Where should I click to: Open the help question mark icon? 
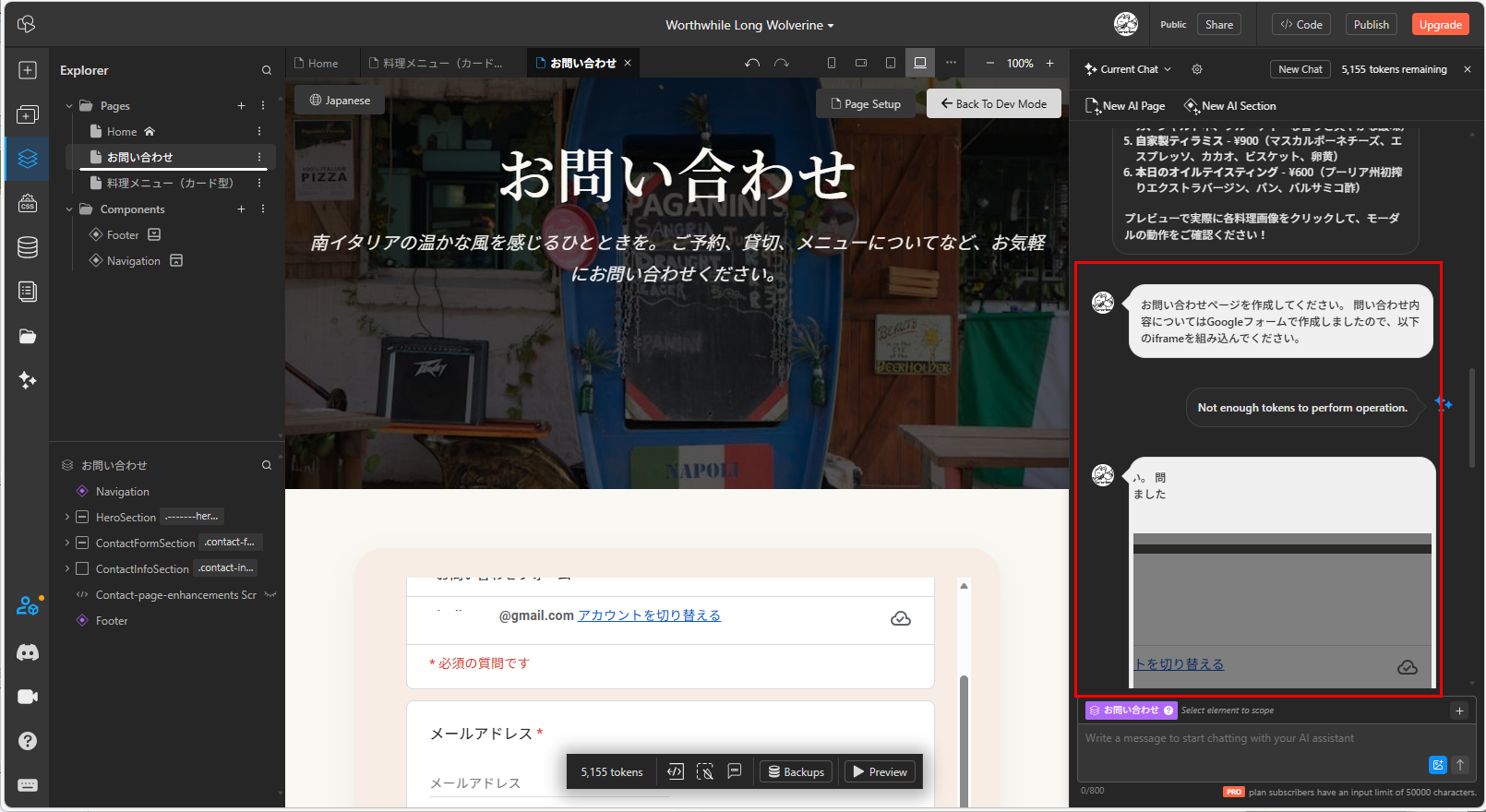[x=28, y=741]
